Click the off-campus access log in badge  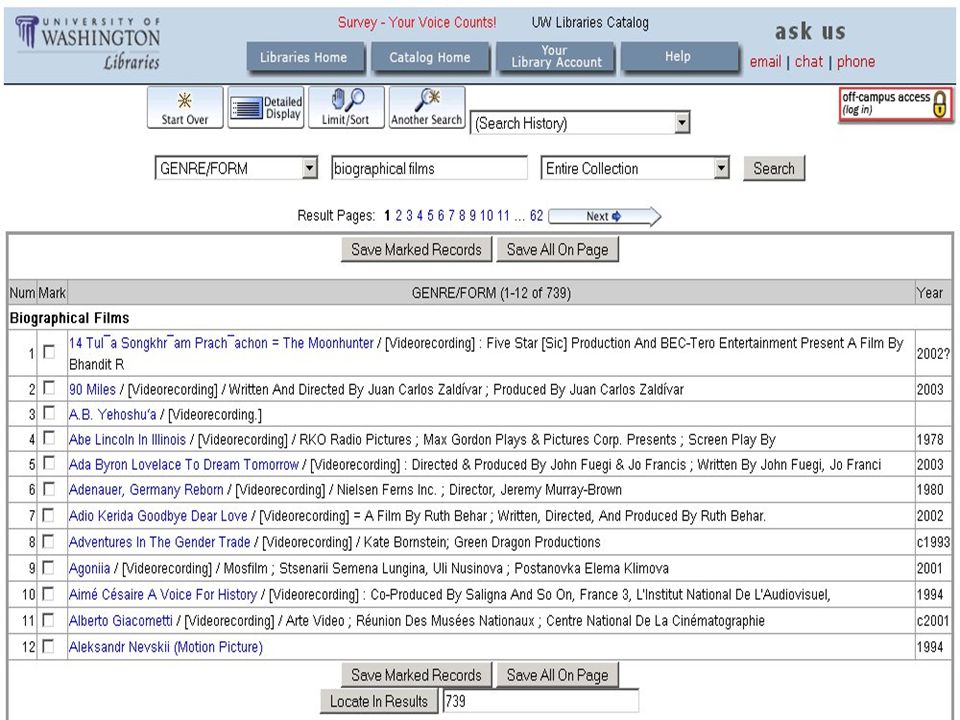896,104
